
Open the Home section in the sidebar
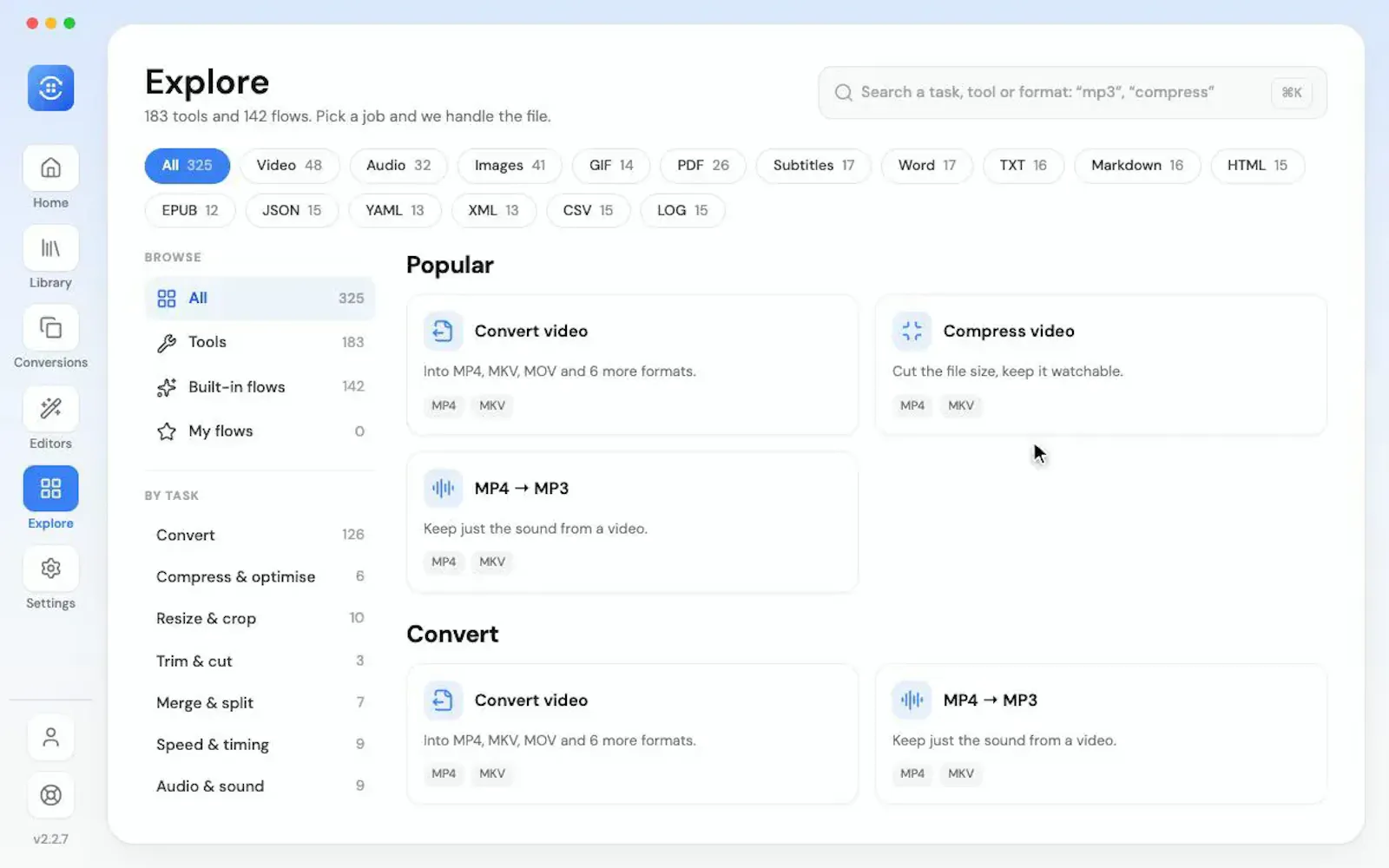point(50,168)
